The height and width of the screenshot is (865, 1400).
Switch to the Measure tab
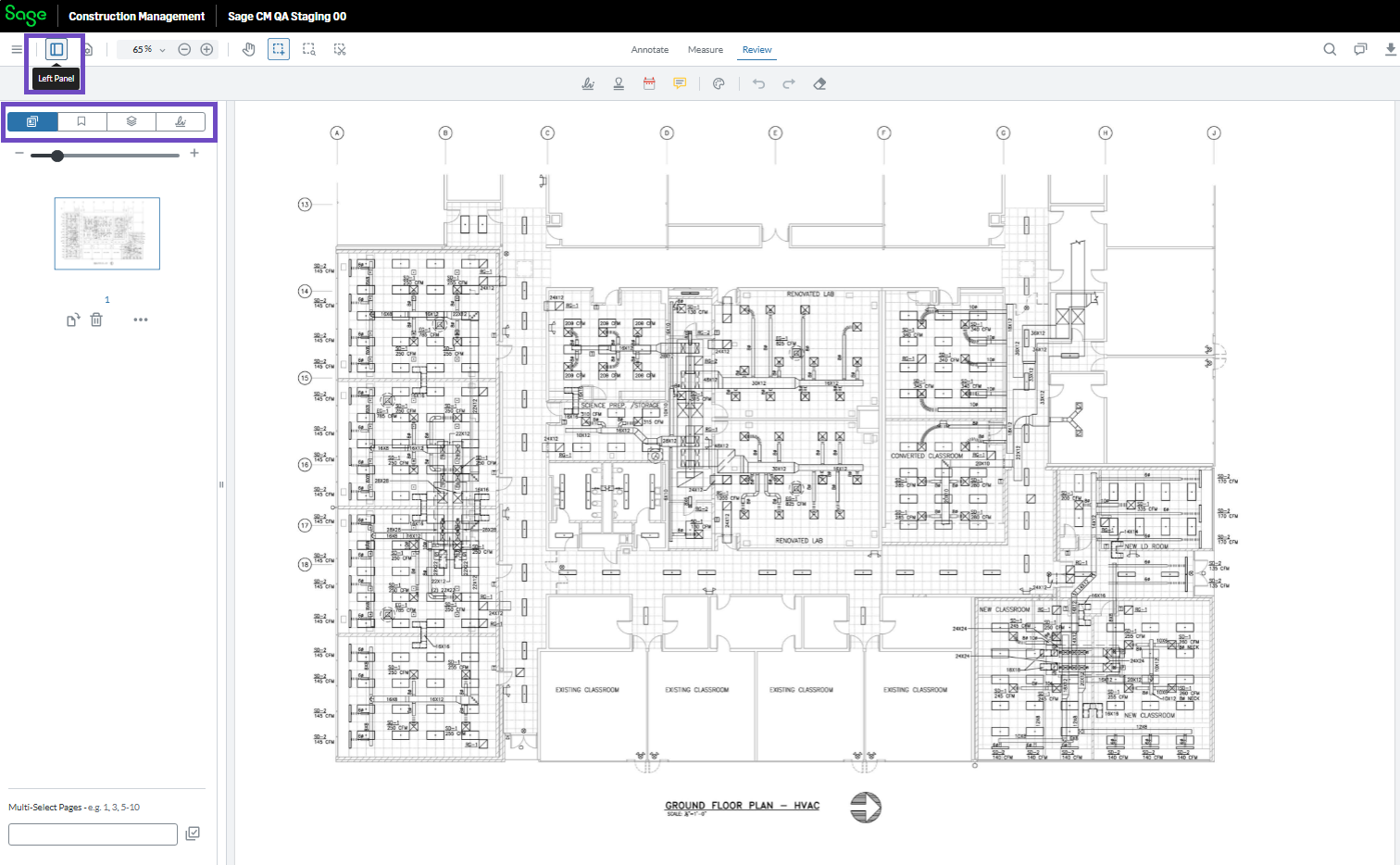tap(705, 50)
